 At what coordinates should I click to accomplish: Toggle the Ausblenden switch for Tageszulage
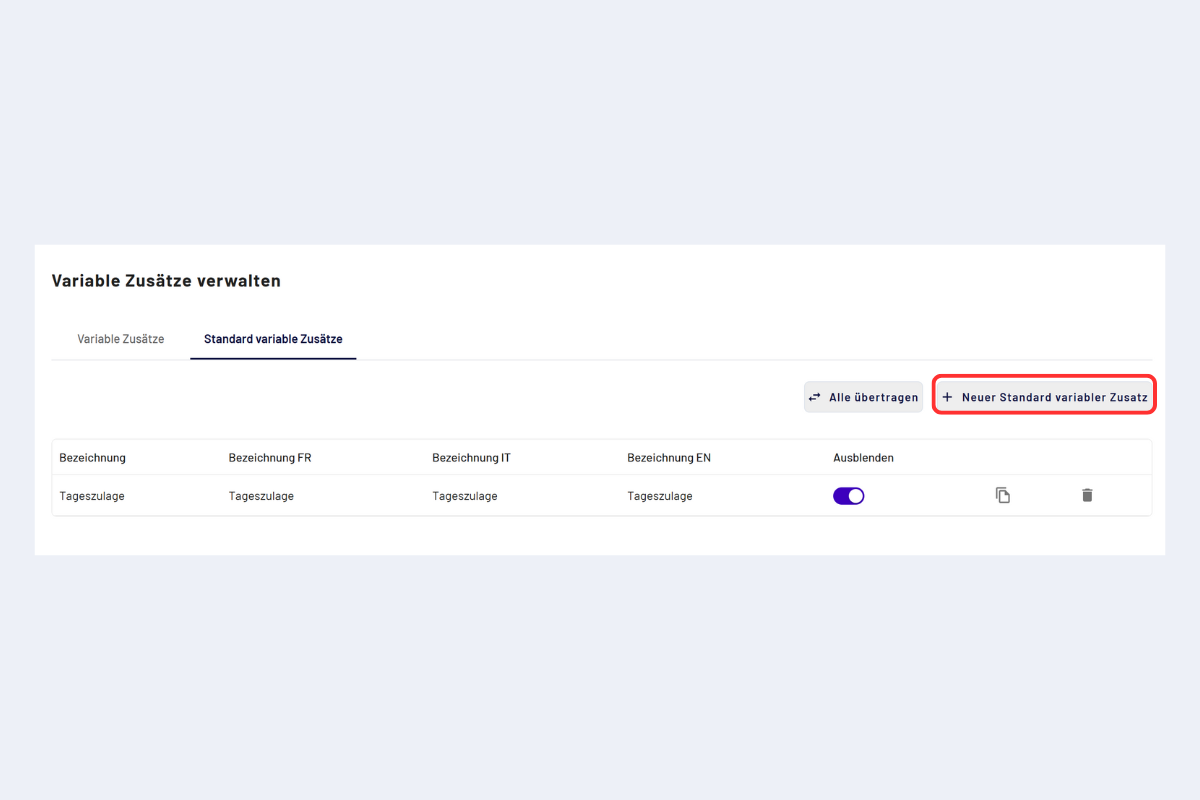point(848,496)
